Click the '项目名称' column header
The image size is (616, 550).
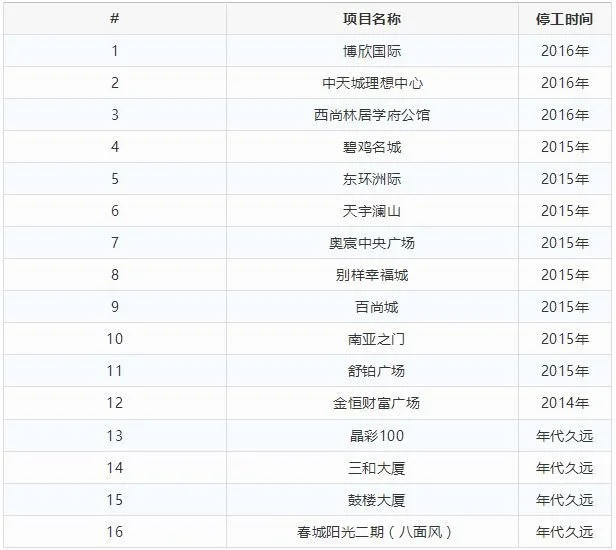point(372,18)
